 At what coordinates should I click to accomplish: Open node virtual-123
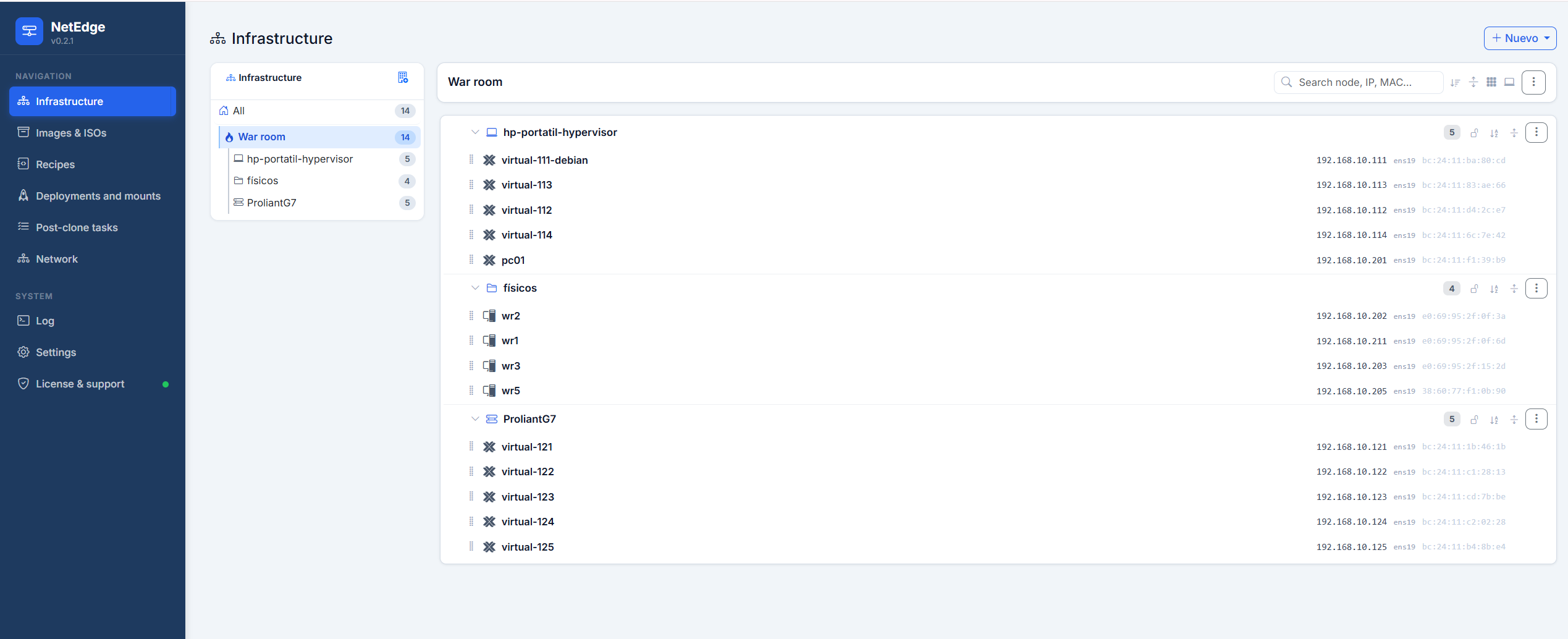coord(528,497)
